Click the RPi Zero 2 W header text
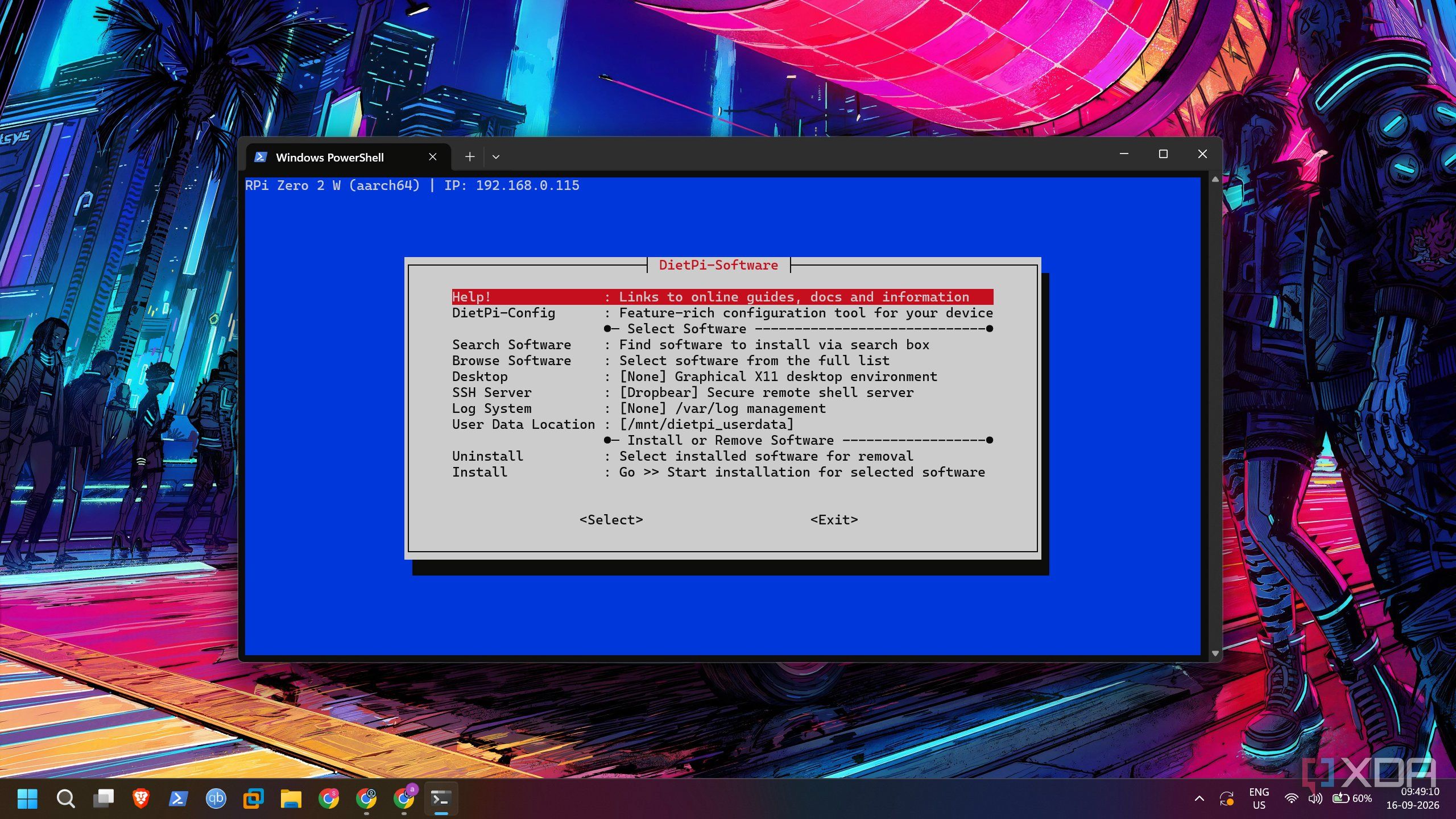 [x=332, y=185]
